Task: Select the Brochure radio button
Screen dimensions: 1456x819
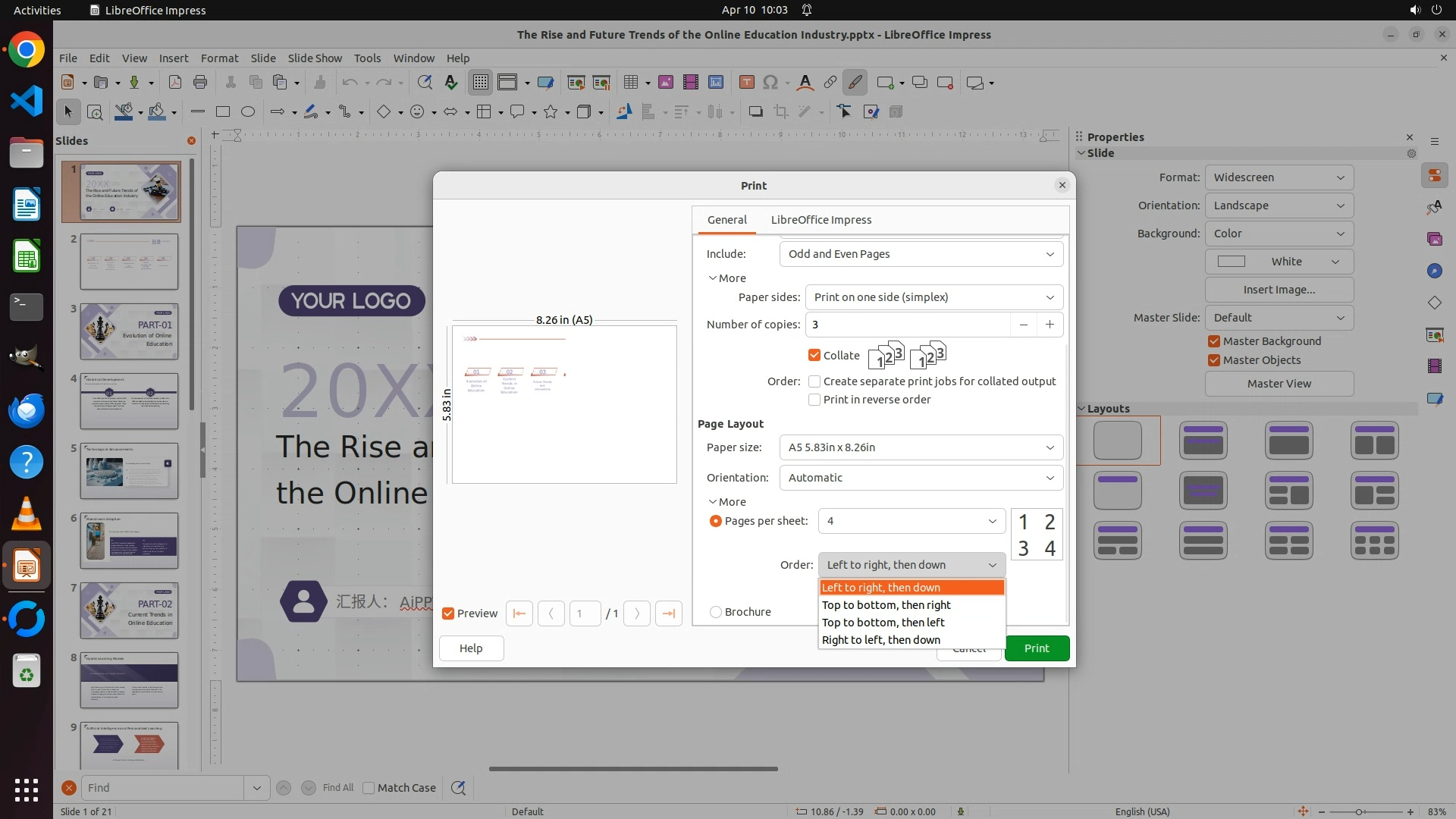Action: (715, 612)
